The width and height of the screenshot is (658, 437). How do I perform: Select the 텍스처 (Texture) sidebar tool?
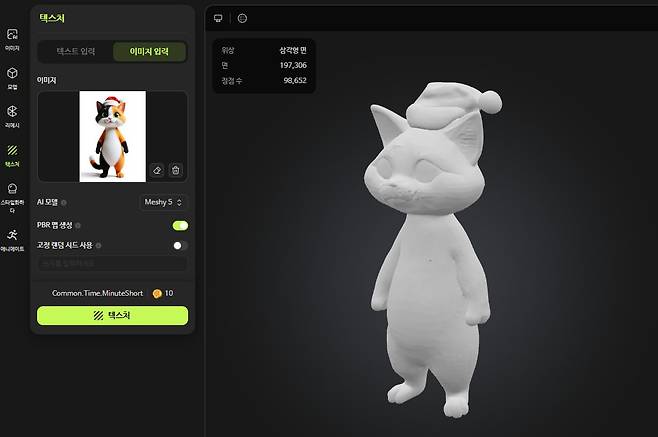point(12,154)
